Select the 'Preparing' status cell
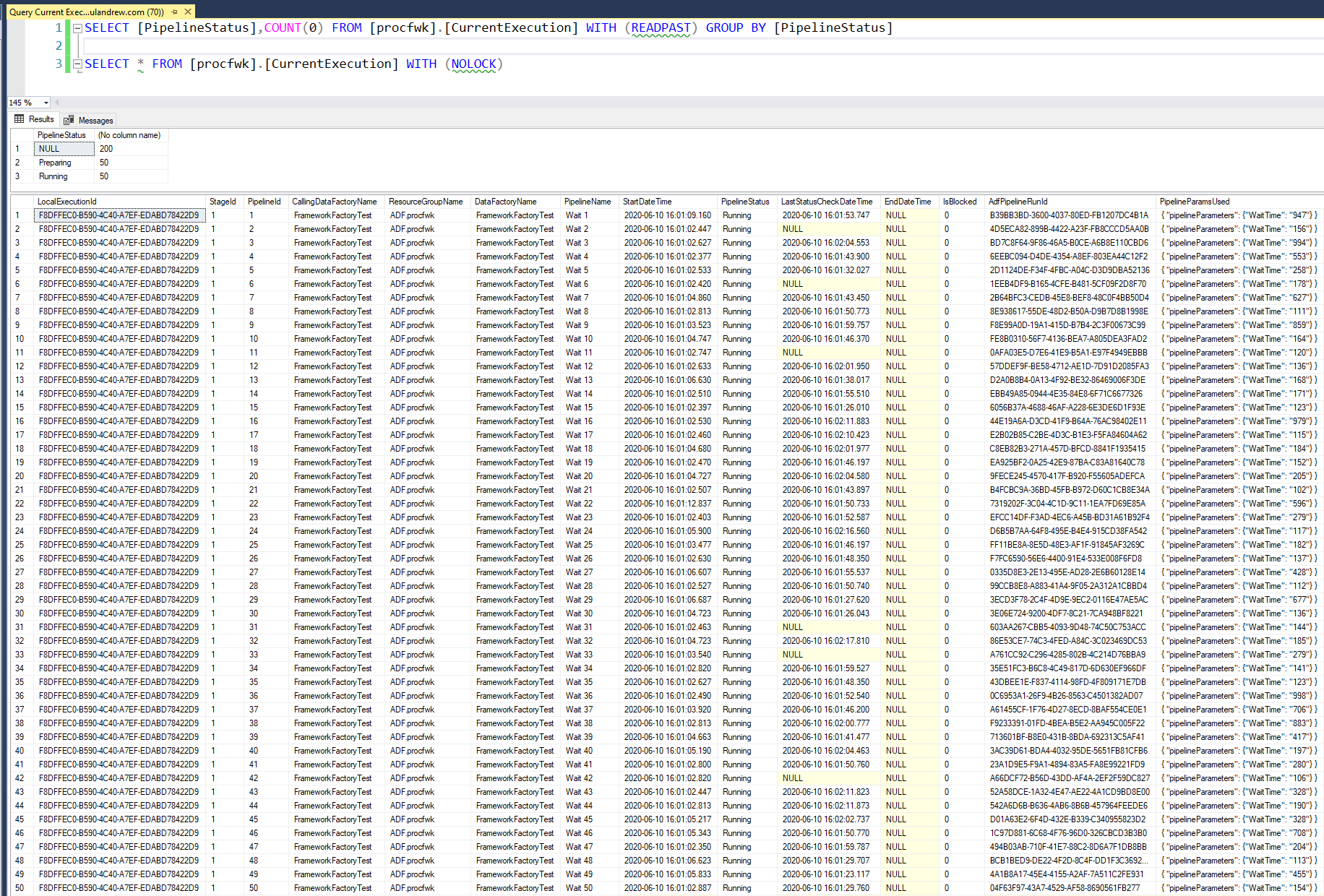This screenshot has width=1324, height=896. point(55,163)
